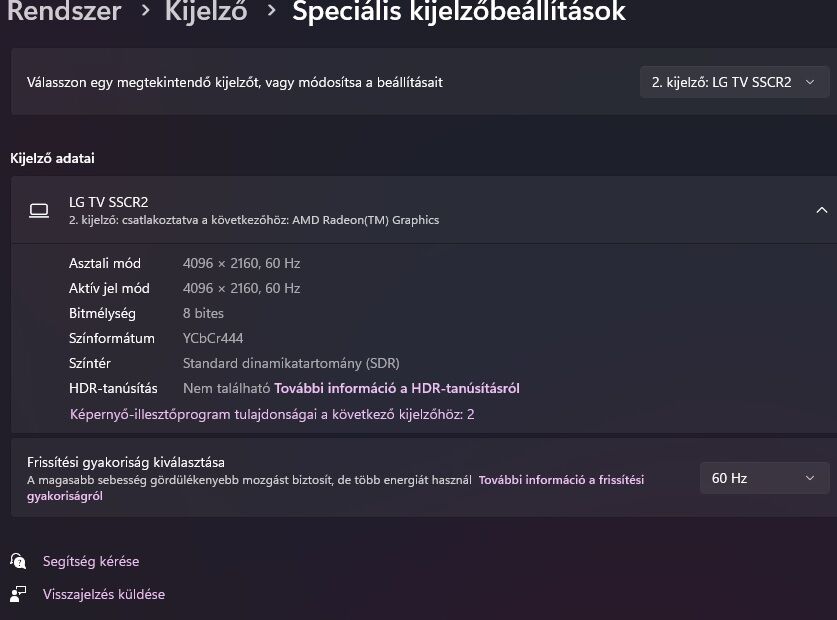The image size is (837, 620).
Task: Navigate to Kijelző in the breadcrumb
Action: [x=206, y=12]
